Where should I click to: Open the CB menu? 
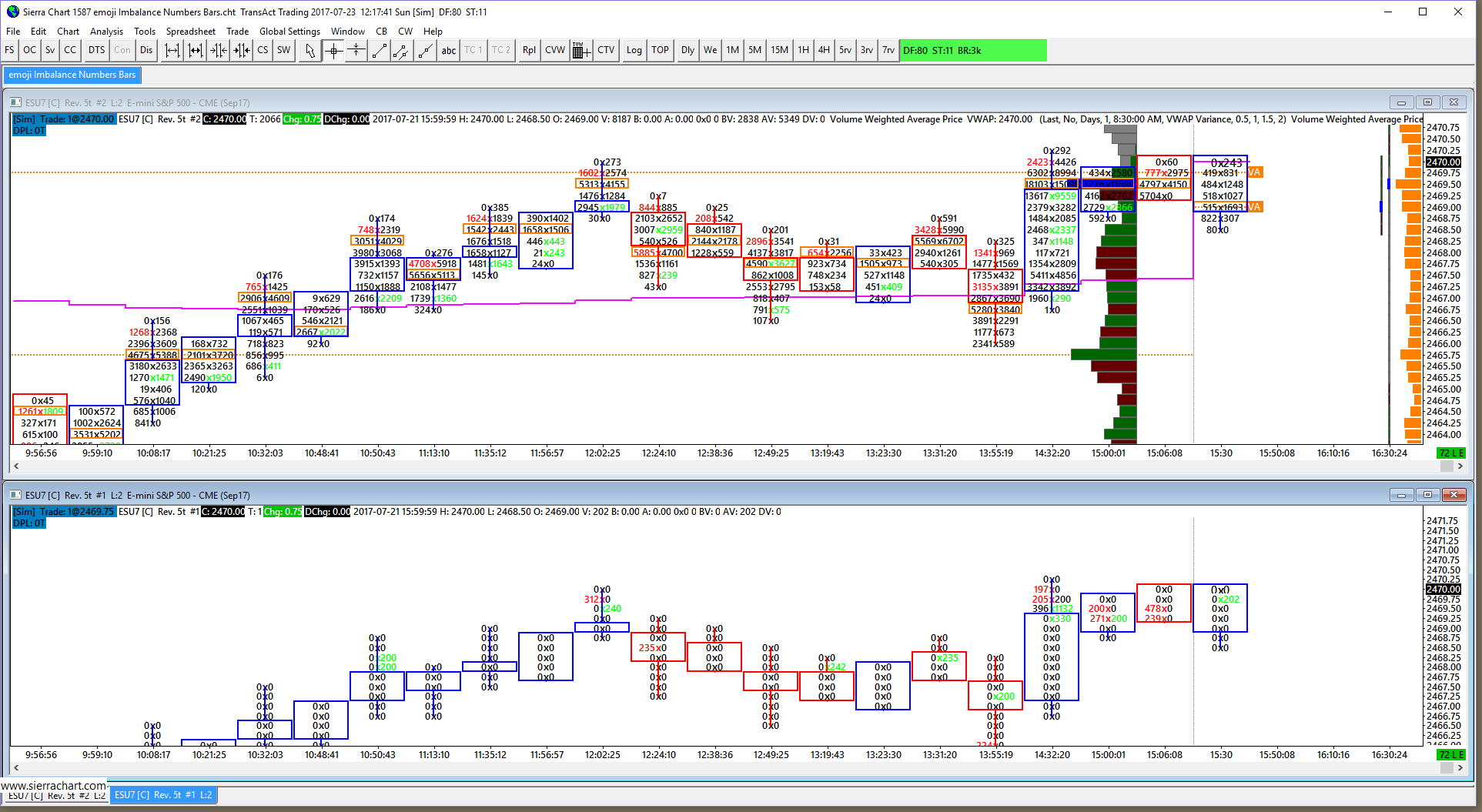click(382, 32)
